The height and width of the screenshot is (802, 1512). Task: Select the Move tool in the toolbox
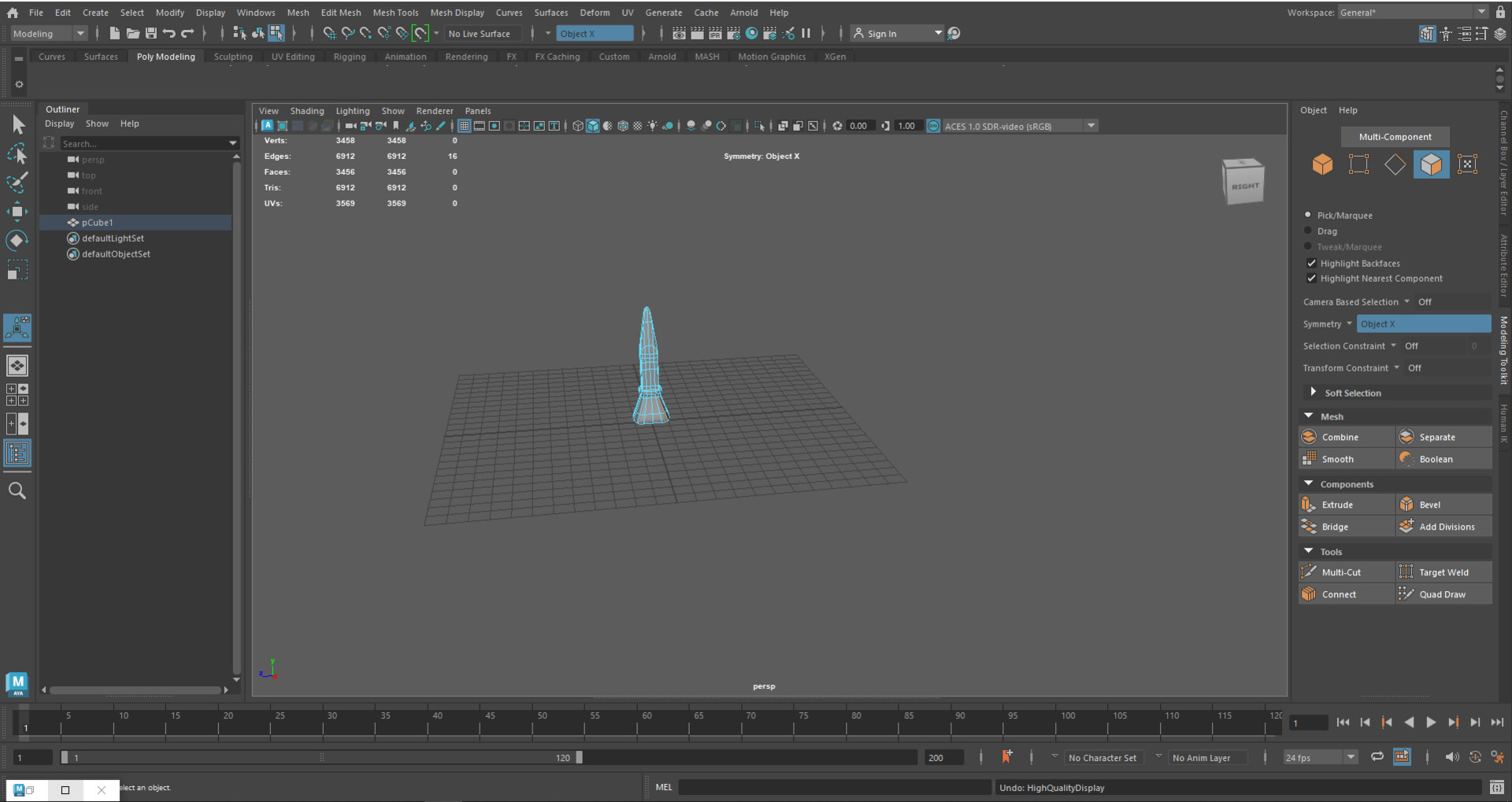pos(17,211)
